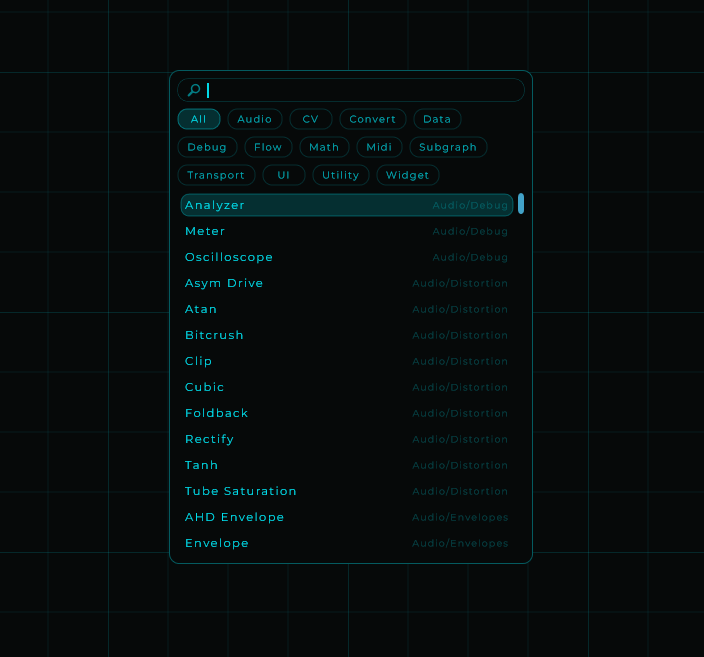Insert the Bitcrush node
The width and height of the screenshot is (704, 657).
347,335
